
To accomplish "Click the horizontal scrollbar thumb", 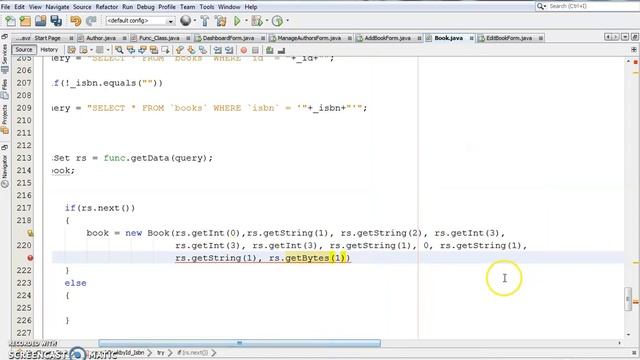I will point(240,343).
